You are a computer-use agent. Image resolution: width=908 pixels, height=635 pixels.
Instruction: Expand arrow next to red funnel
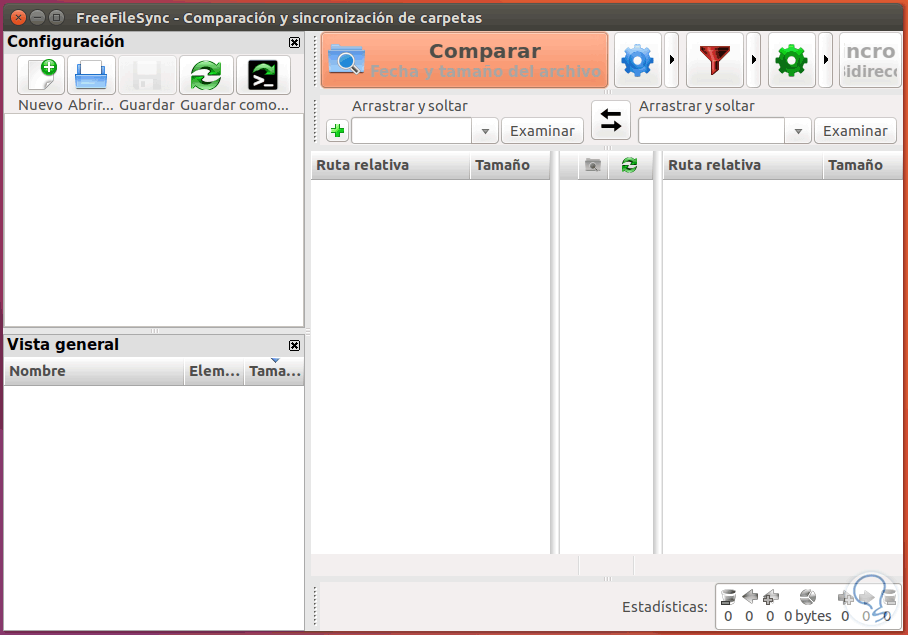753,60
